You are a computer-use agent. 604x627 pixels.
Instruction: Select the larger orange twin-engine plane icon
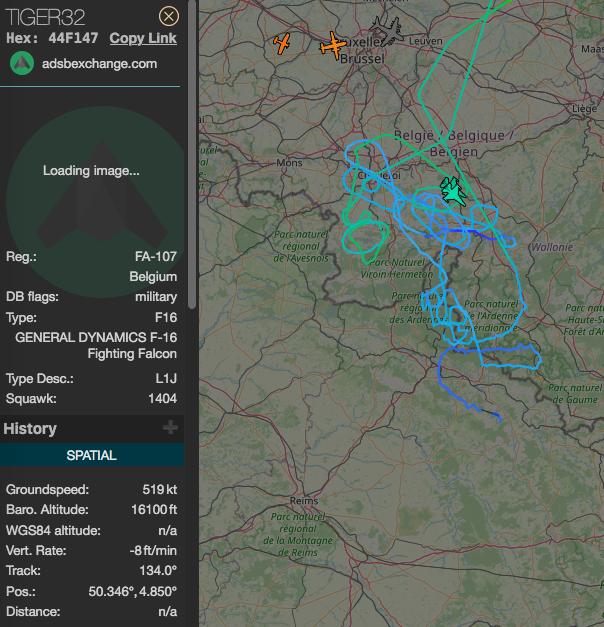(333, 46)
